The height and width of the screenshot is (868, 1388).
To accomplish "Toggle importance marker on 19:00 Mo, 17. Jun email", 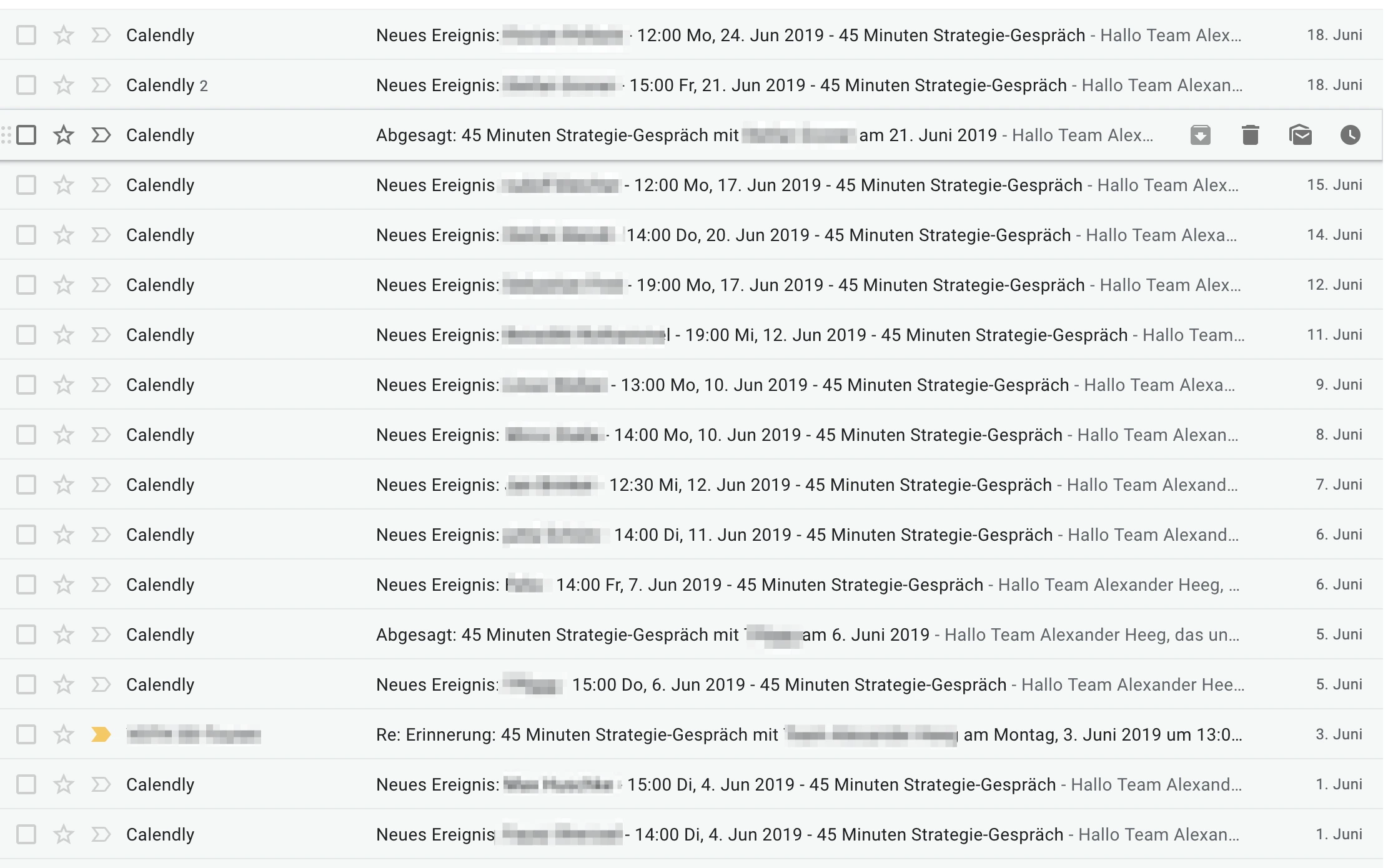I will coord(101,285).
